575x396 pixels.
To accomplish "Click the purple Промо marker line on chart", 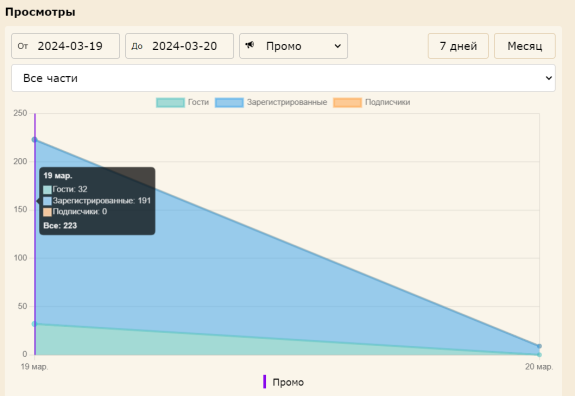I will (x=35, y=235).
